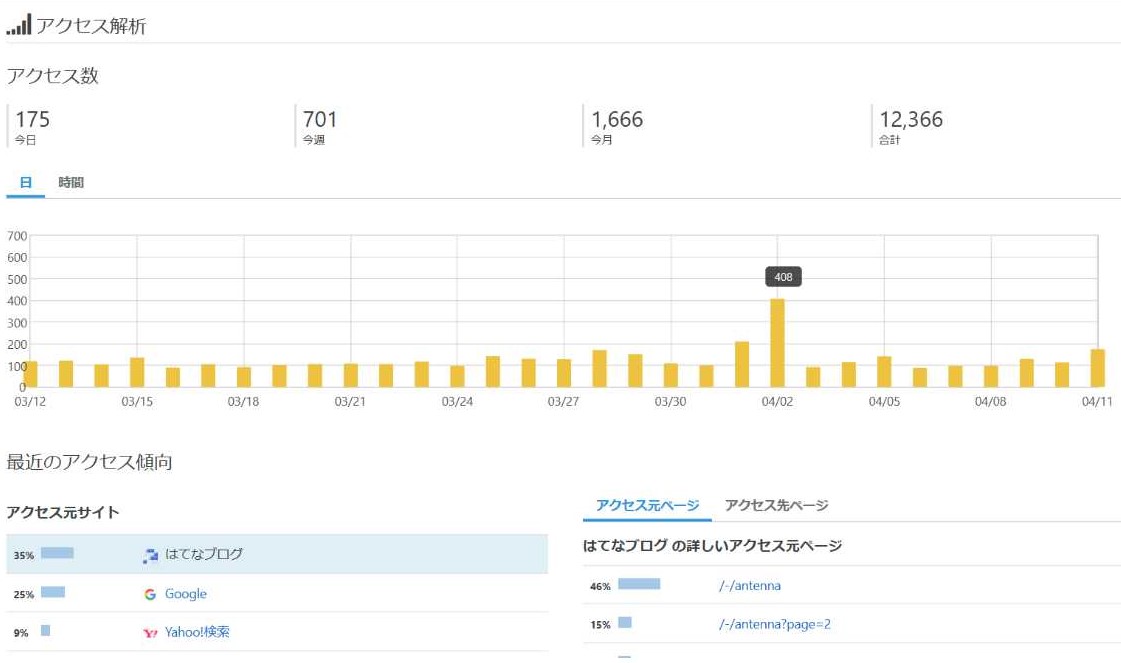Image resolution: width=1121 pixels, height=663 pixels.
Task: Open the Yahoo!検索 referrer link
Action: [197, 632]
